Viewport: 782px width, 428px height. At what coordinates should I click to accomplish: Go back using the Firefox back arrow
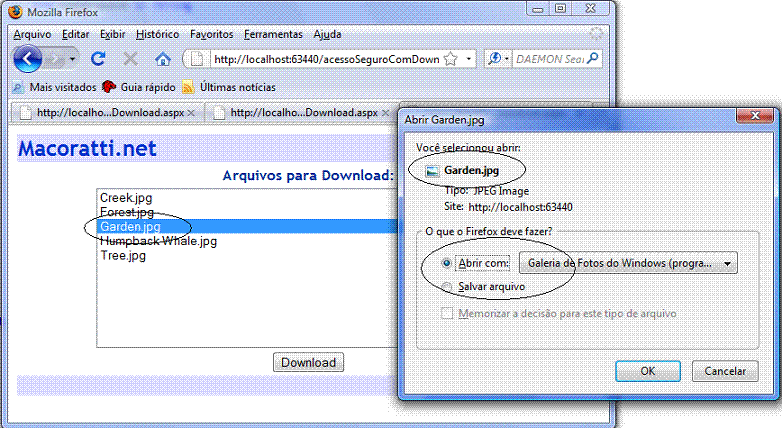tap(27, 59)
